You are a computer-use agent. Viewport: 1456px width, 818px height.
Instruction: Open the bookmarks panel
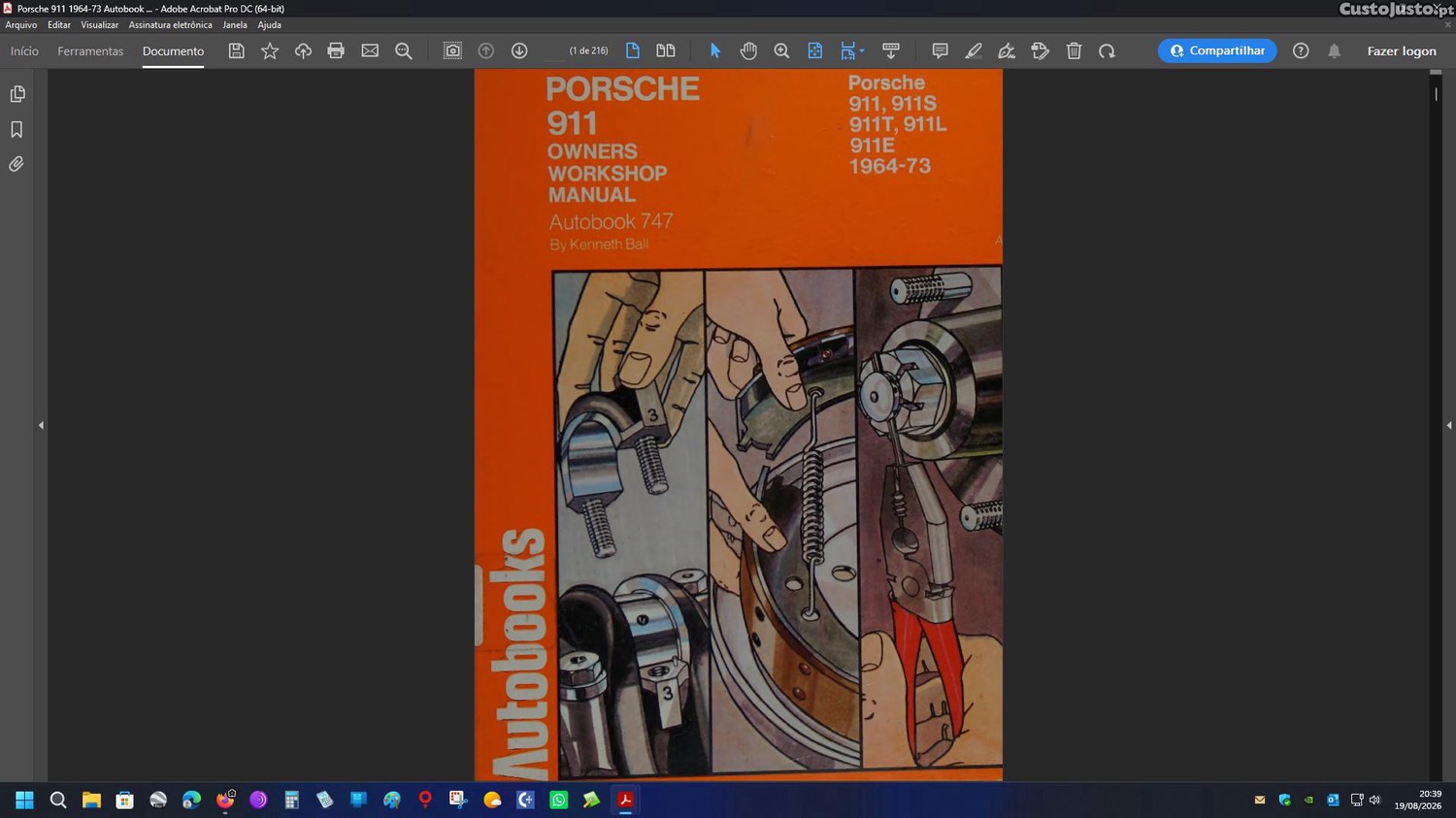click(17, 129)
